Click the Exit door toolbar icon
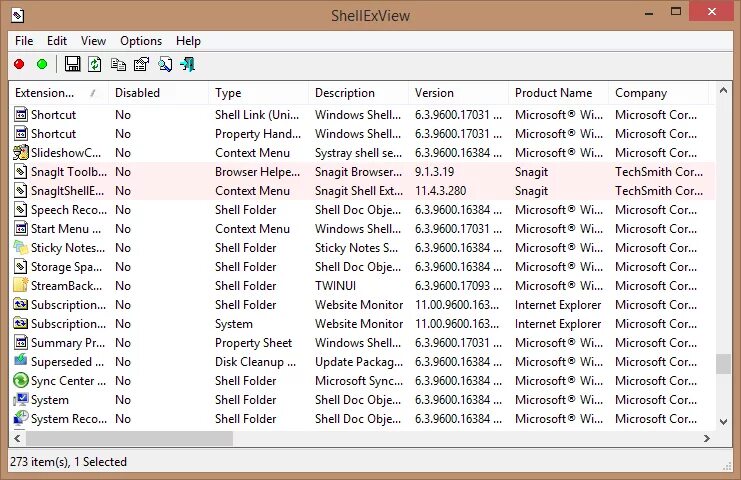741x480 pixels. [188, 64]
